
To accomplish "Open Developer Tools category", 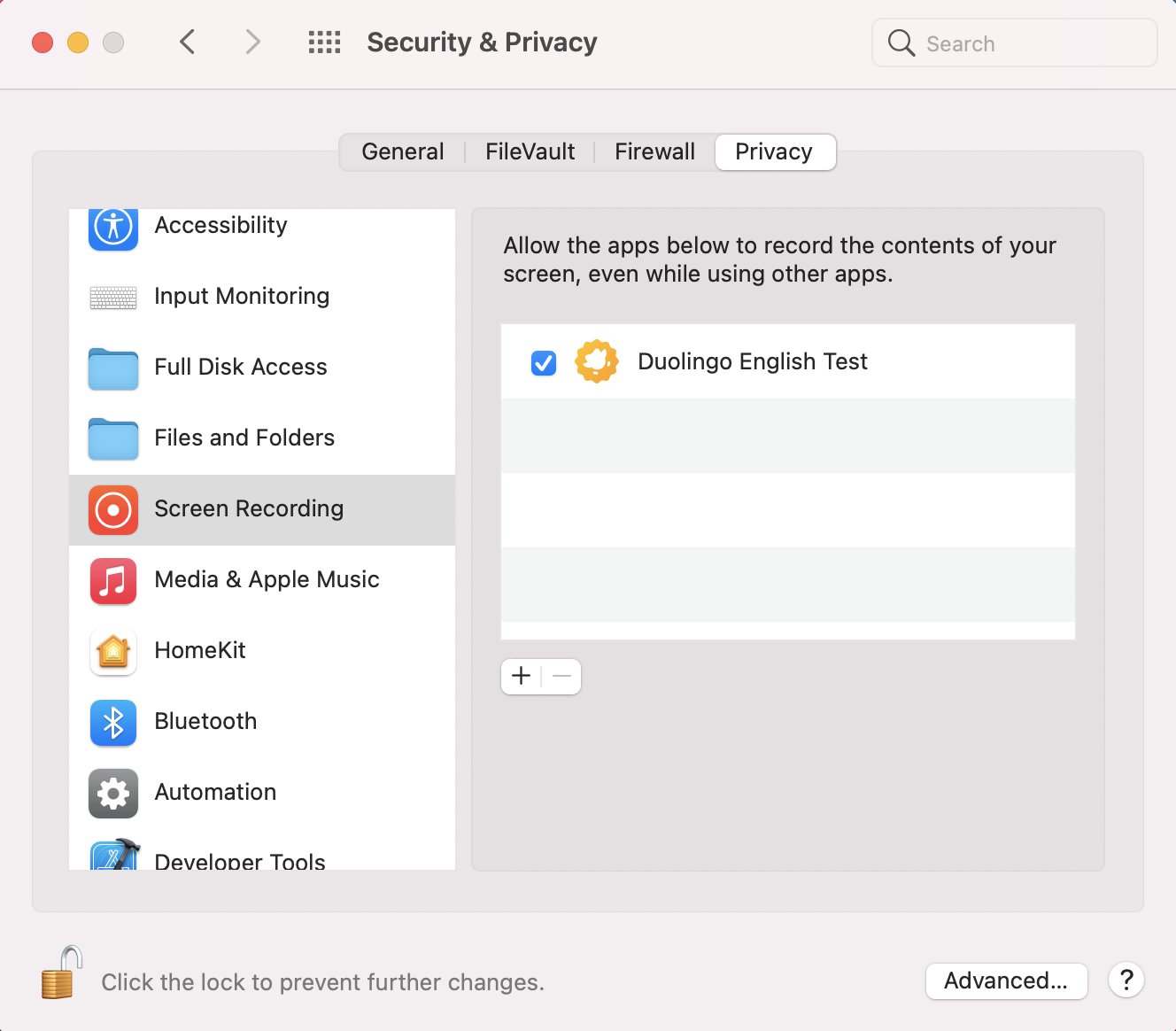I will click(x=262, y=855).
